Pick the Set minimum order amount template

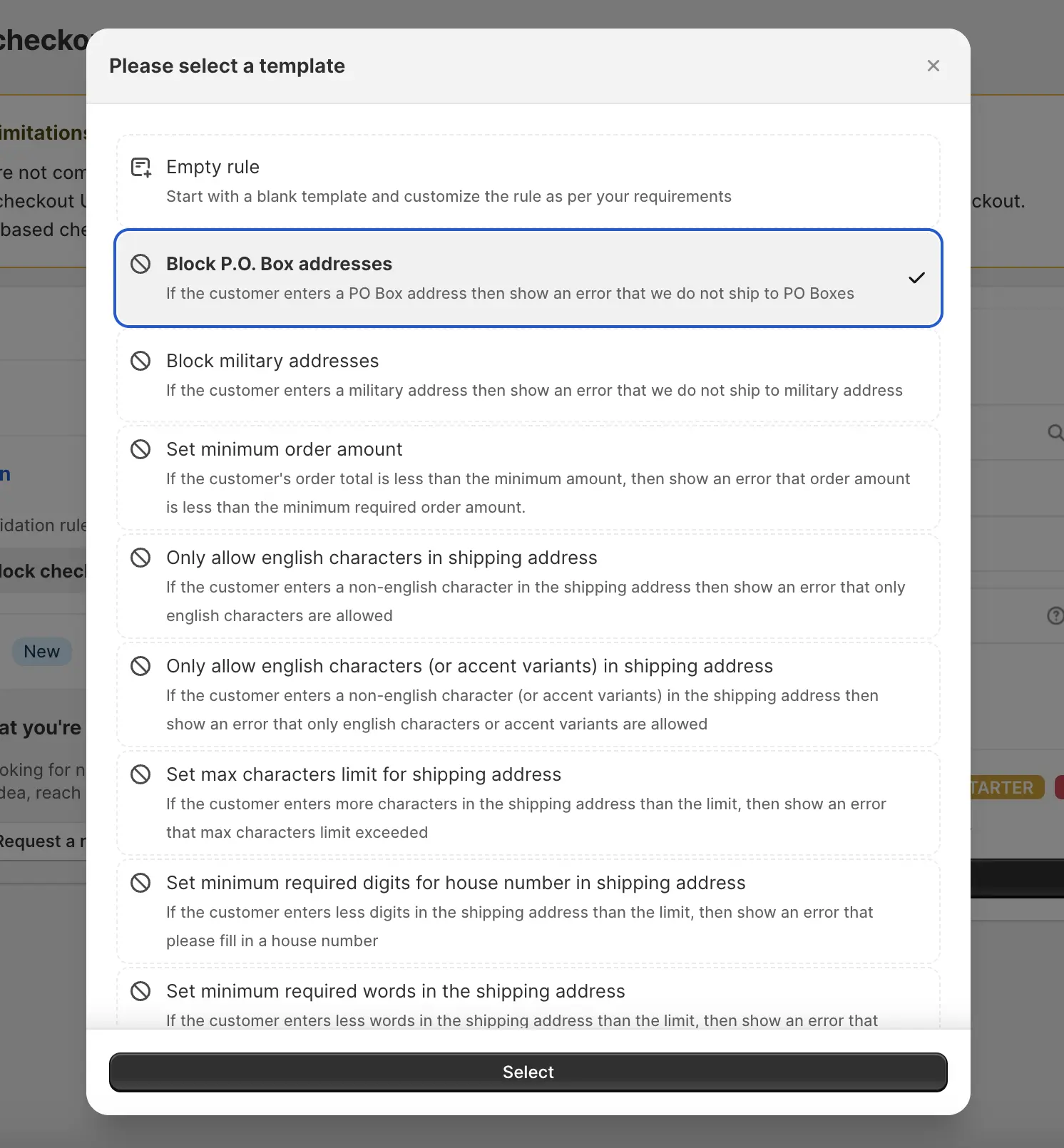point(528,477)
